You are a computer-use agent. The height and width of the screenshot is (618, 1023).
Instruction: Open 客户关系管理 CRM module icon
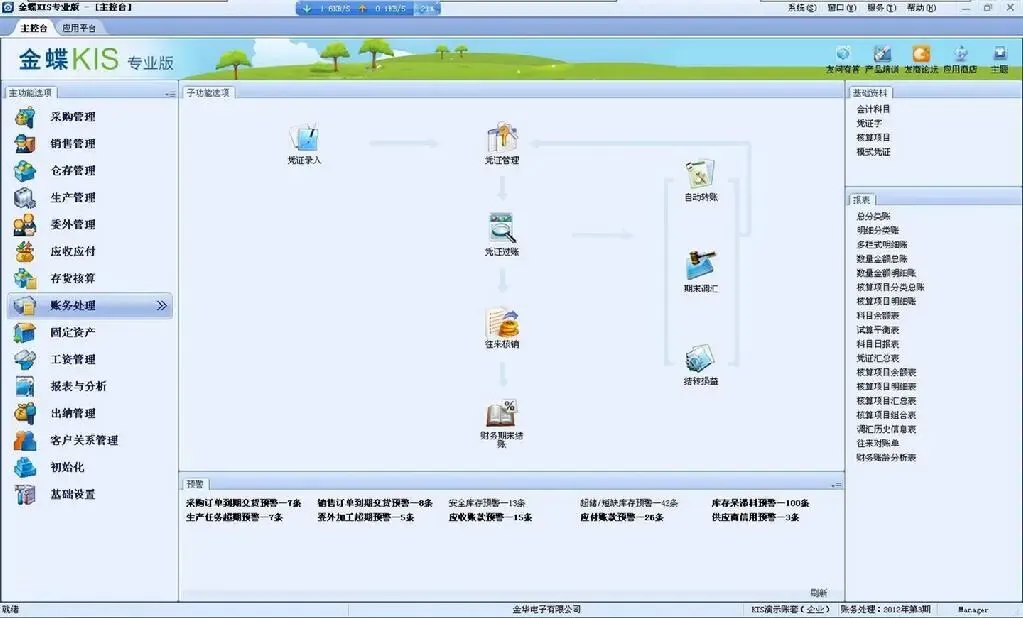pyautogui.click(x=25, y=440)
